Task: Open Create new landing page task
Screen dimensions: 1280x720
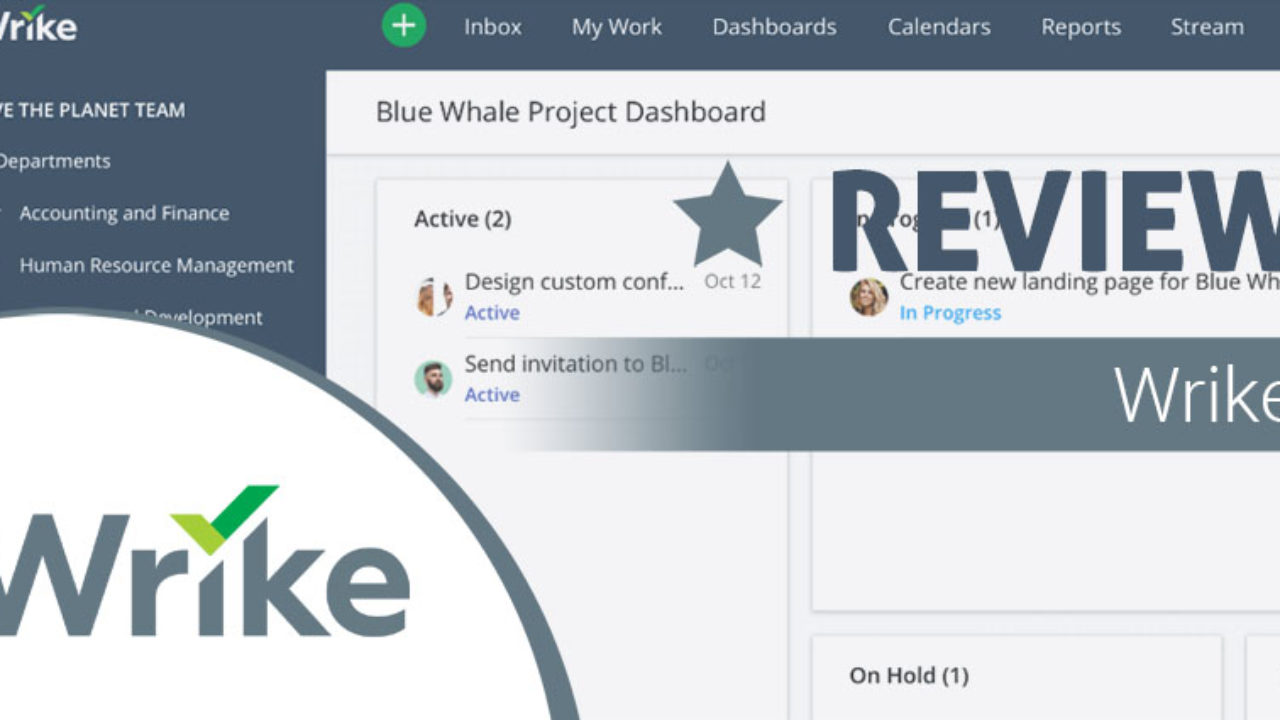Action: [x=1089, y=282]
